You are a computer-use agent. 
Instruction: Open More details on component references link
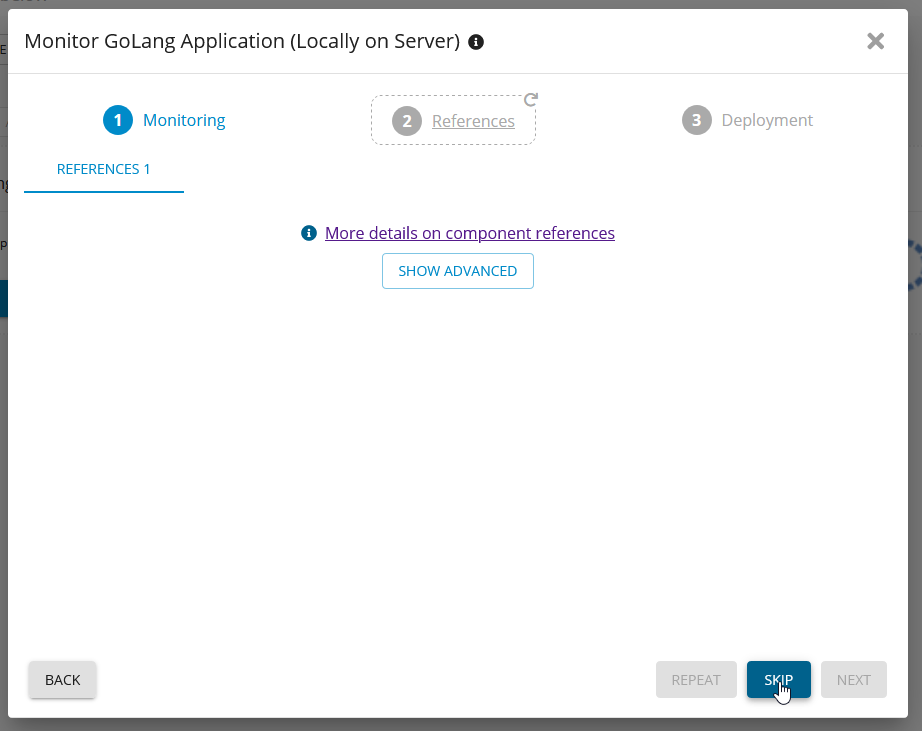pyautogui.click(x=470, y=233)
